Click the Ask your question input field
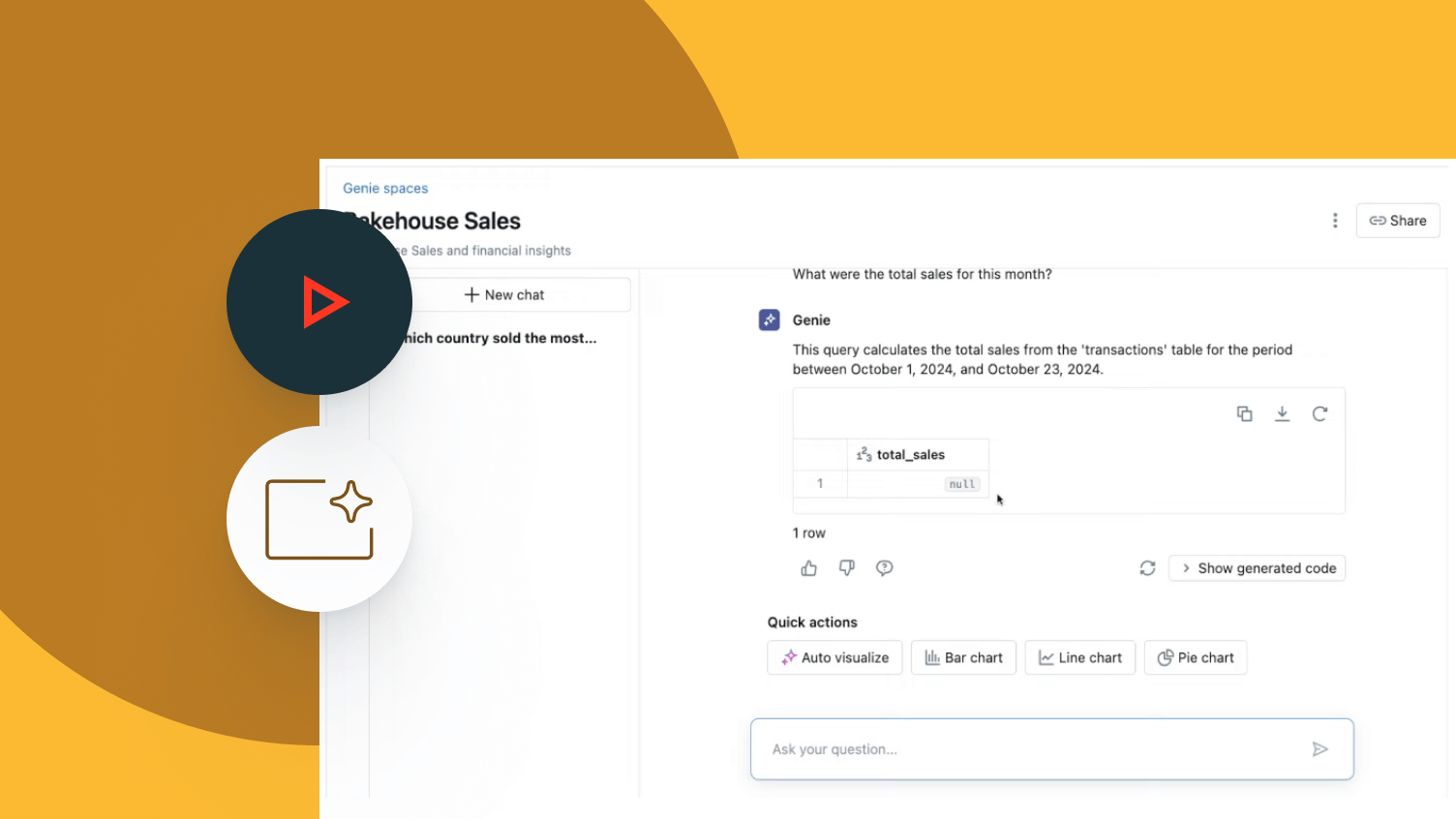Screen dimensions: 1456x819 [x=1052, y=749]
